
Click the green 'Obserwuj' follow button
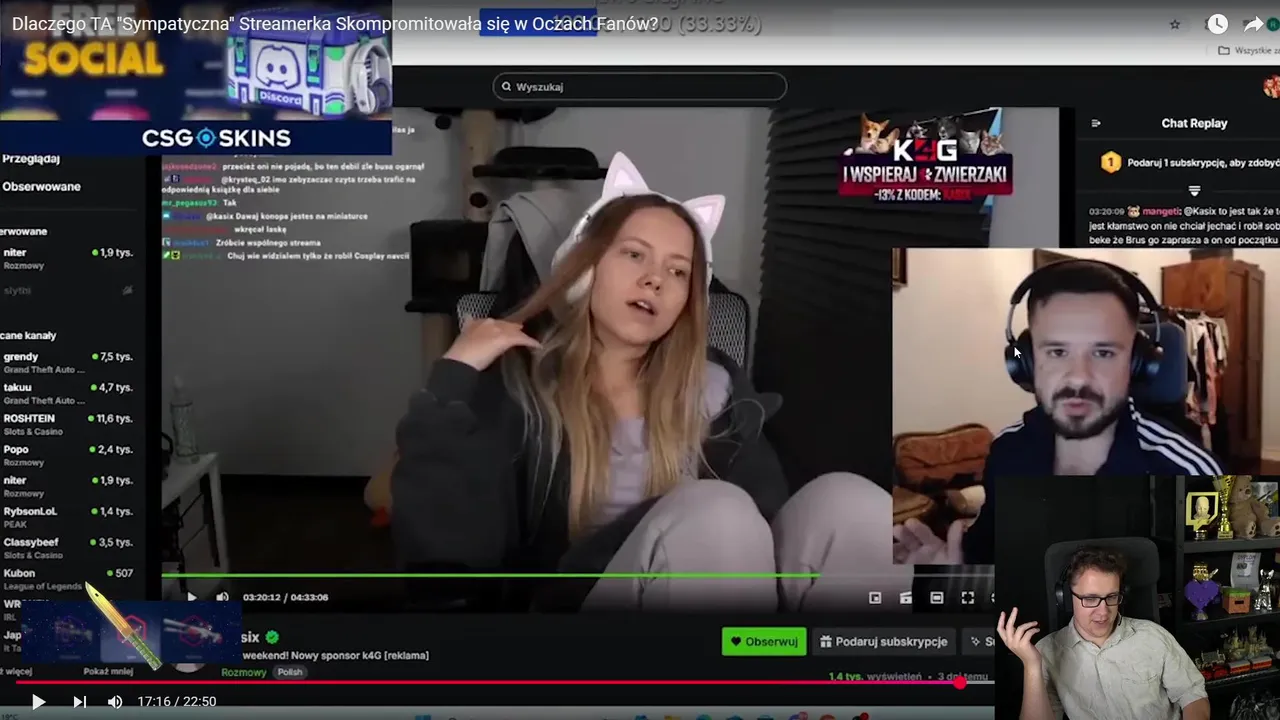(x=764, y=641)
